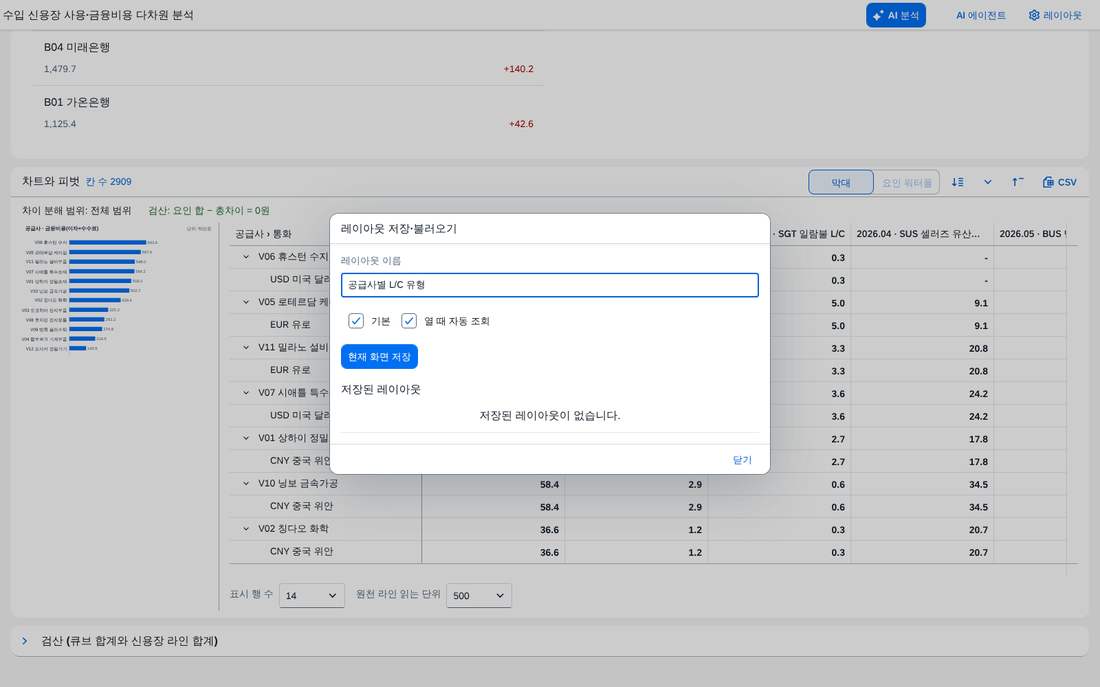Click the B04 미래은행 entry
Viewport: 1100px width, 687px height.
pyautogui.click(x=76, y=47)
